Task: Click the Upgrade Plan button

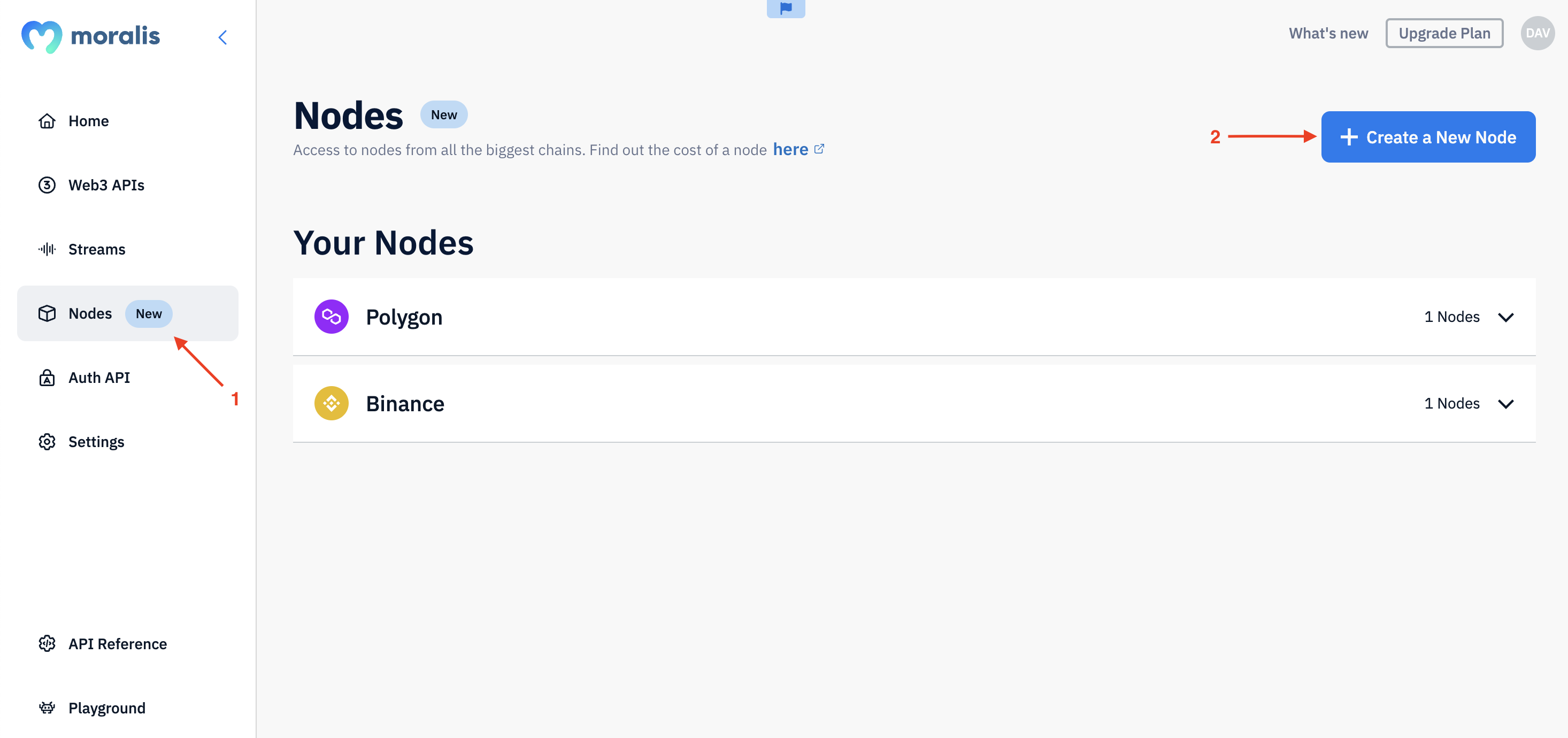Action: pyautogui.click(x=1444, y=32)
